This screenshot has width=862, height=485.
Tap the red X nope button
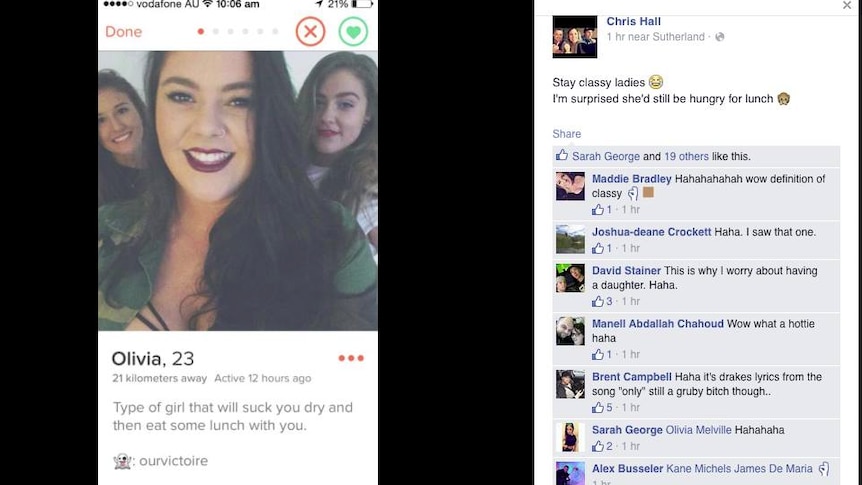pos(311,31)
